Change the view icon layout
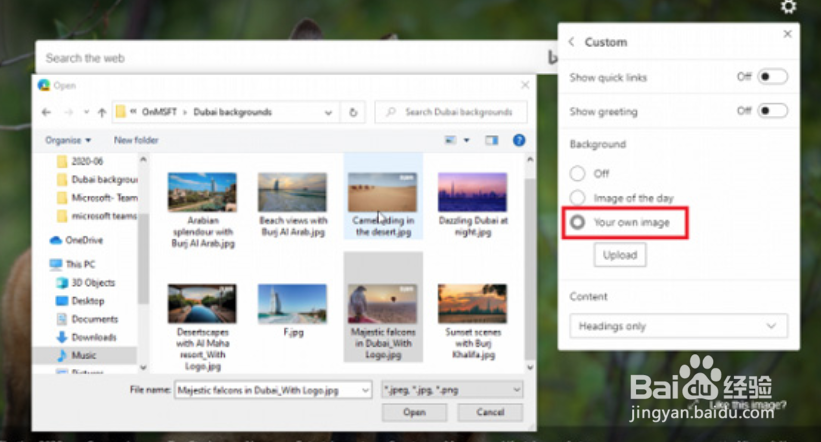The width and height of the screenshot is (821, 442). click(x=450, y=140)
